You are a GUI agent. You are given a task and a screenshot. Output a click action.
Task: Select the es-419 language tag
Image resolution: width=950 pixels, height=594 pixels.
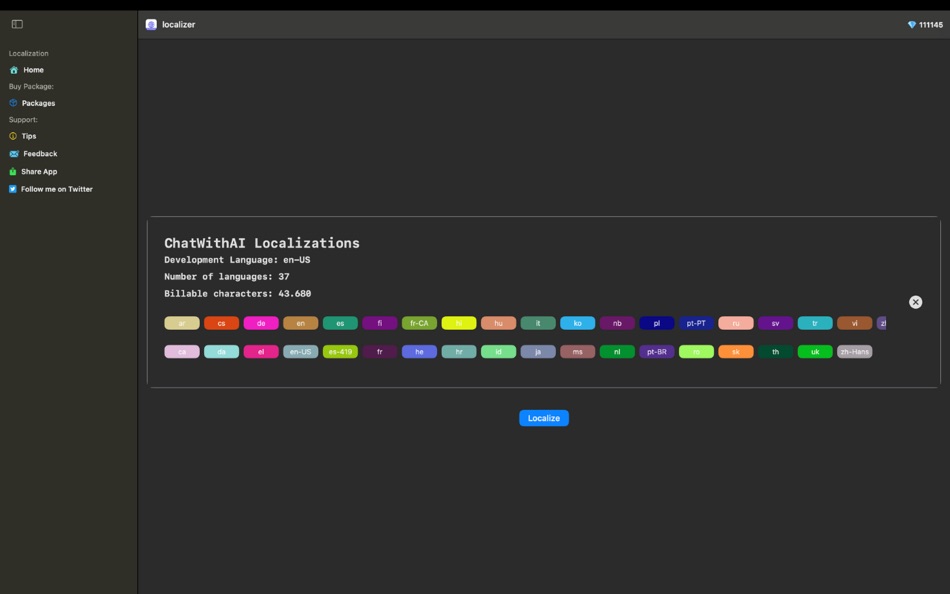[340, 352]
